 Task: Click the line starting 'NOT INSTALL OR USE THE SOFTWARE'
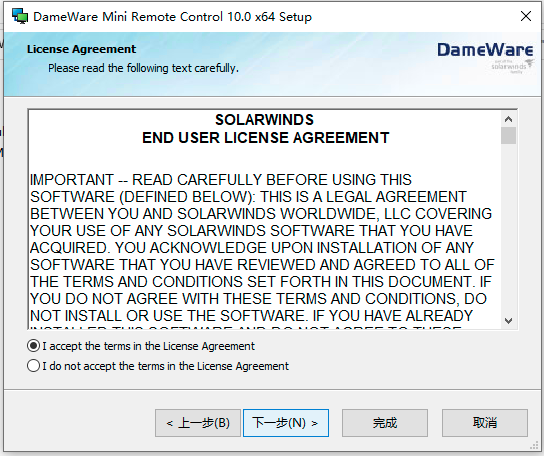click(252, 316)
